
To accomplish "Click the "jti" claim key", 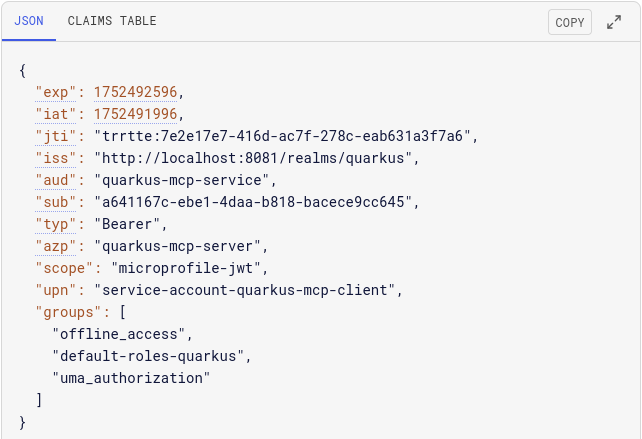I will click(x=56, y=136).
